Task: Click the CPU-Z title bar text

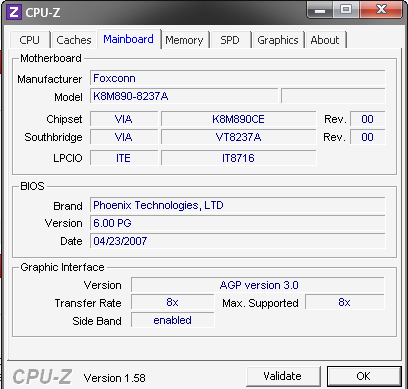Action: (43, 13)
